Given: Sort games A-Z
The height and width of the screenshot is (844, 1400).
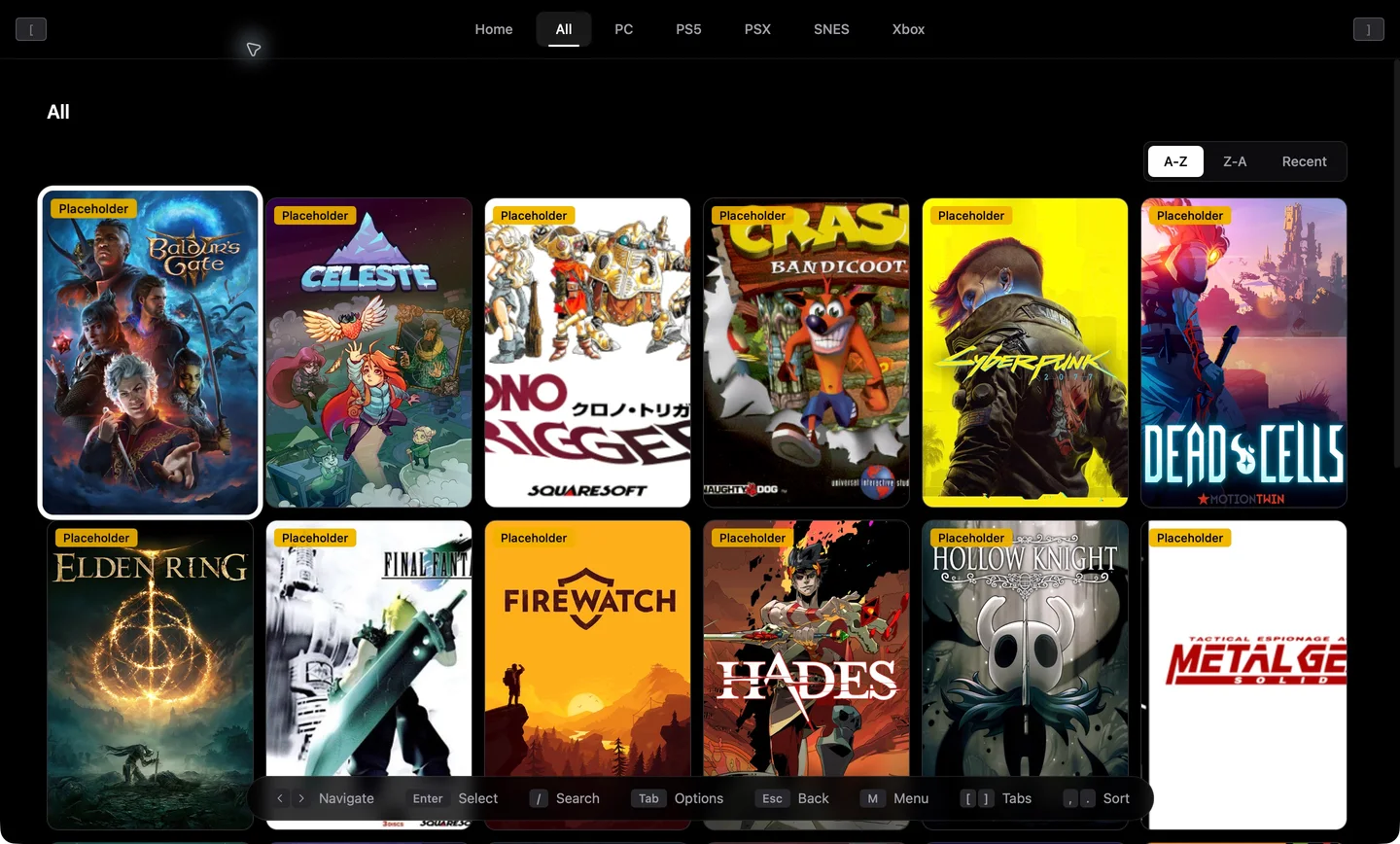Looking at the screenshot, I should [x=1175, y=161].
